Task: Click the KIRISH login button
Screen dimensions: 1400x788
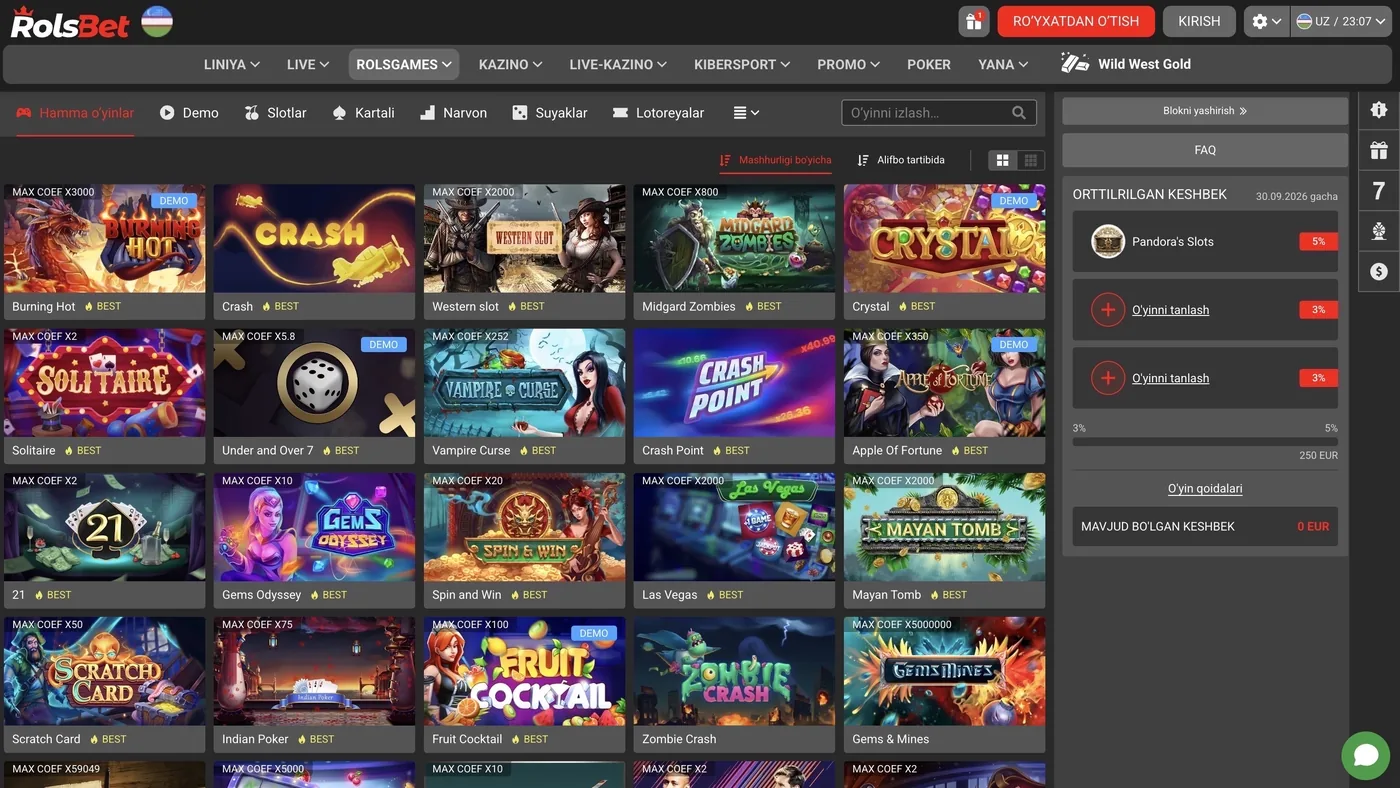Action: click(x=1199, y=21)
